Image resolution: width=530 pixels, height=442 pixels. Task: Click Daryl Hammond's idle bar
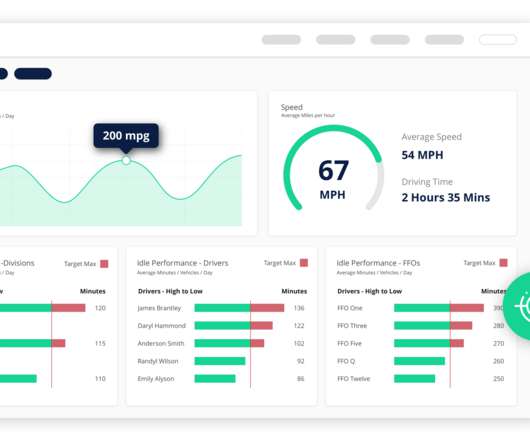(234, 325)
